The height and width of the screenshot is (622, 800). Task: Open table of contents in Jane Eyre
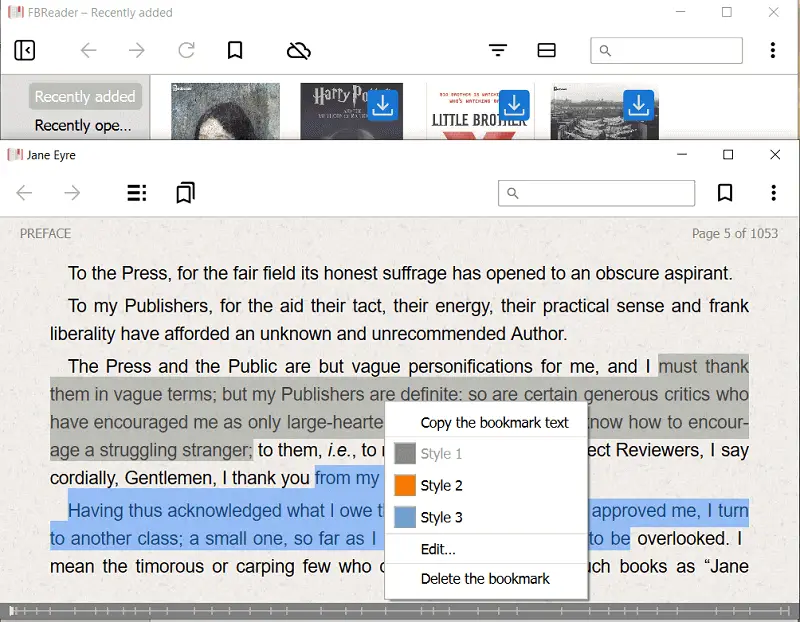(x=137, y=193)
